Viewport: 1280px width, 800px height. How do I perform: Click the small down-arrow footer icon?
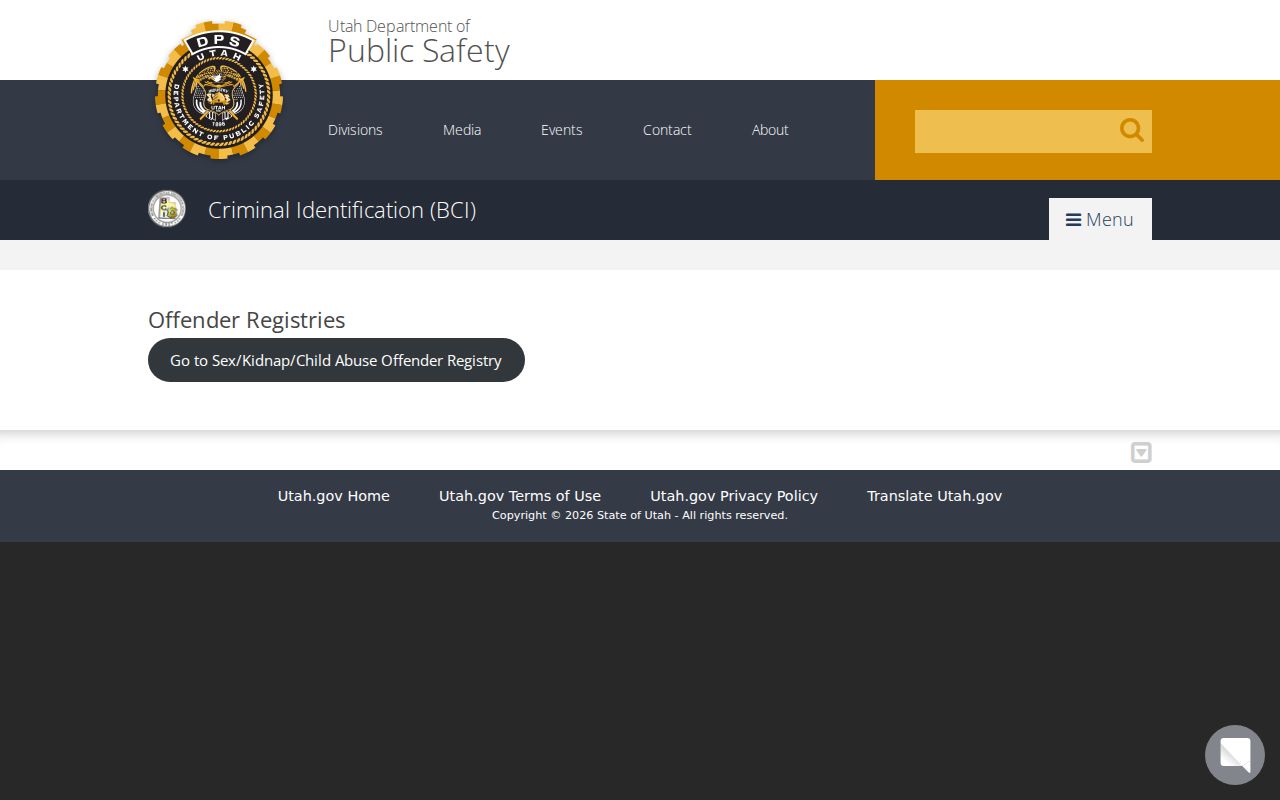1141,453
